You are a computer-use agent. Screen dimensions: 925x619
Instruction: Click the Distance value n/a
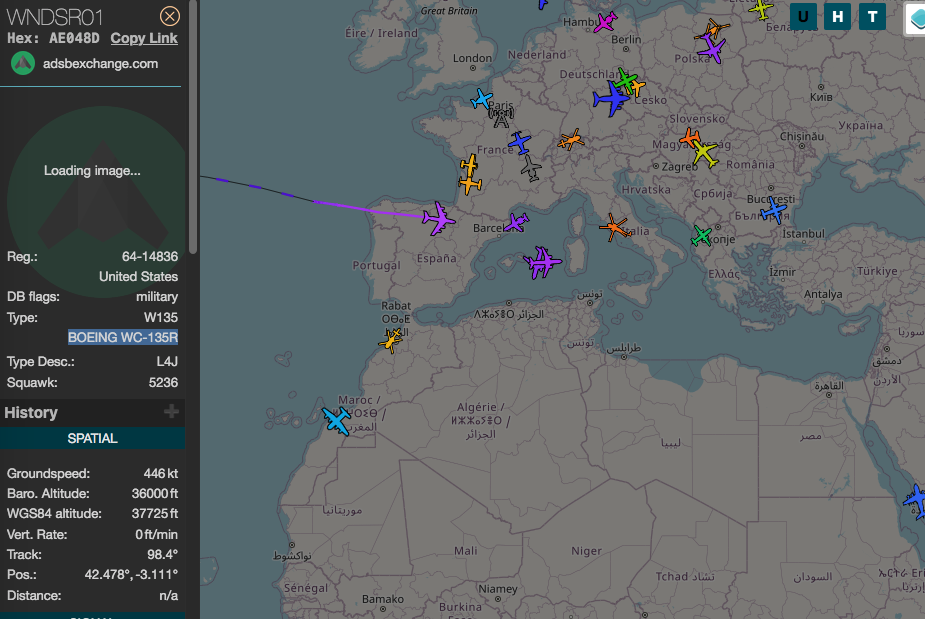169,595
